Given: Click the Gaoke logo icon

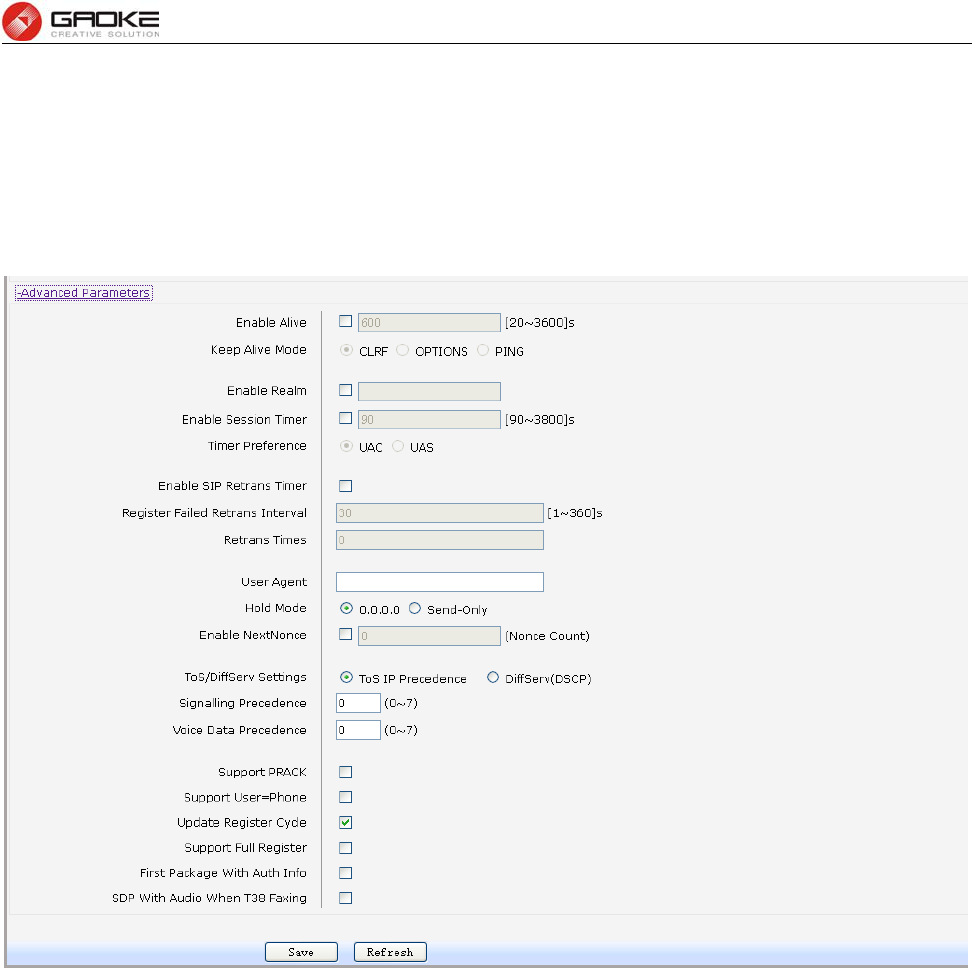Looking at the screenshot, I should [x=22, y=21].
